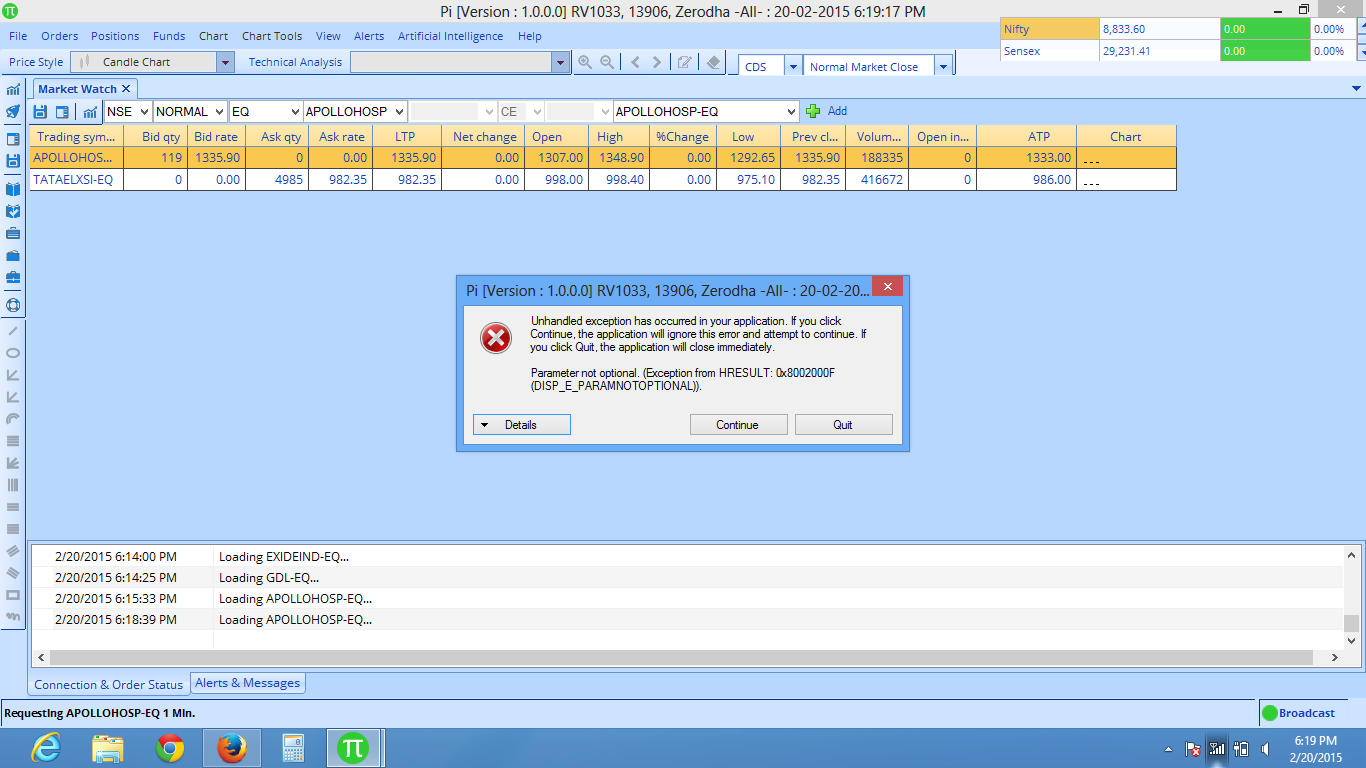
Task: Click the Add link
Action: coord(837,111)
